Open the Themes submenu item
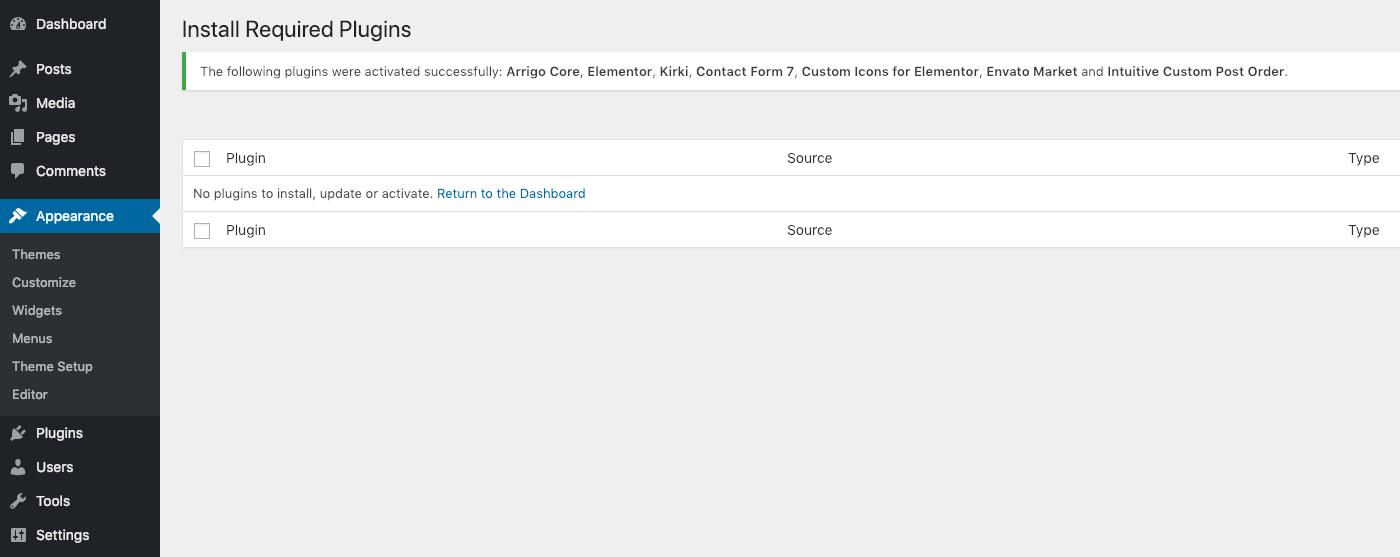The height and width of the screenshot is (557, 1400). click(36, 254)
